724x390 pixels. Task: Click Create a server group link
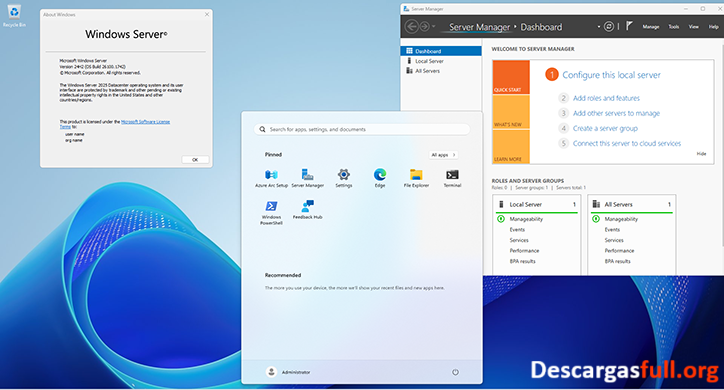605,128
